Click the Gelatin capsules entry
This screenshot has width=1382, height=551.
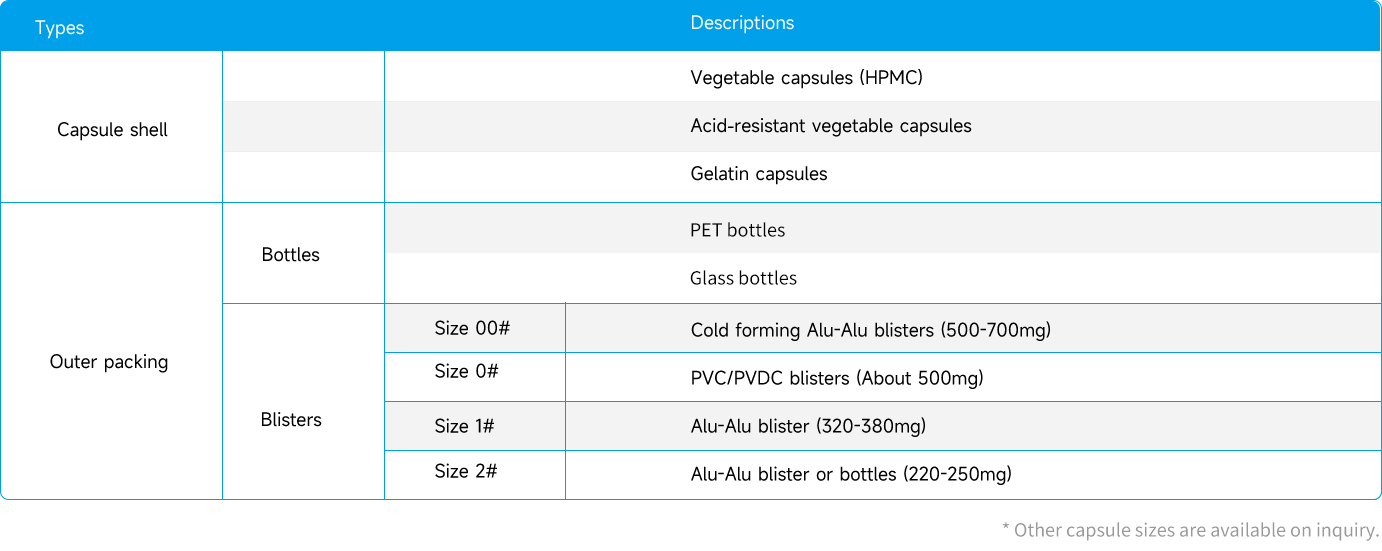click(x=759, y=174)
